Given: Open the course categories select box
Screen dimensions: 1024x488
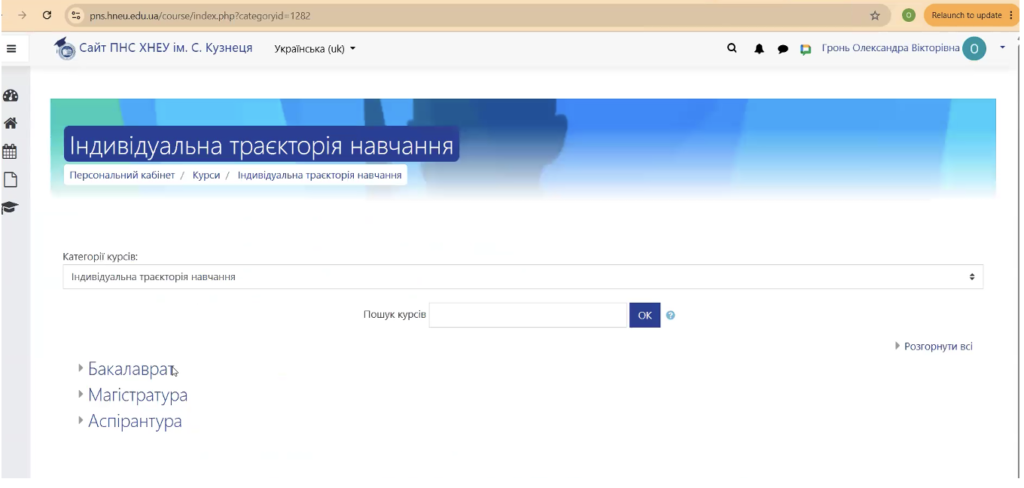Looking at the screenshot, I should pyautogui.click(x=522, y=277).
